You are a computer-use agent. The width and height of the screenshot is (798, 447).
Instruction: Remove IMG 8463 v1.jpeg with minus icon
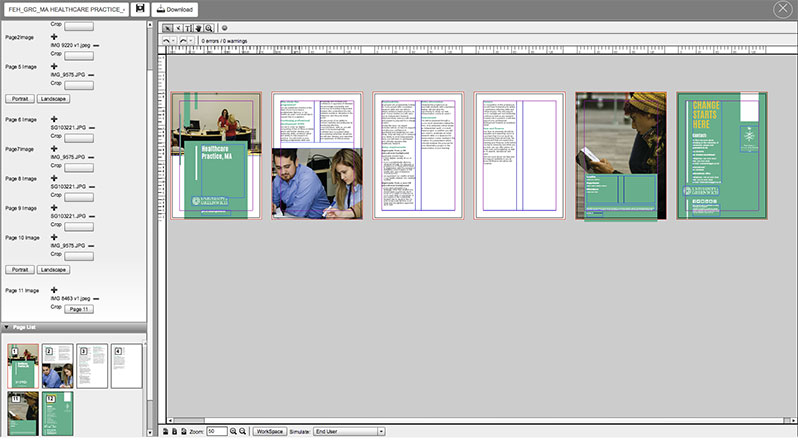[x=96, y=299]
